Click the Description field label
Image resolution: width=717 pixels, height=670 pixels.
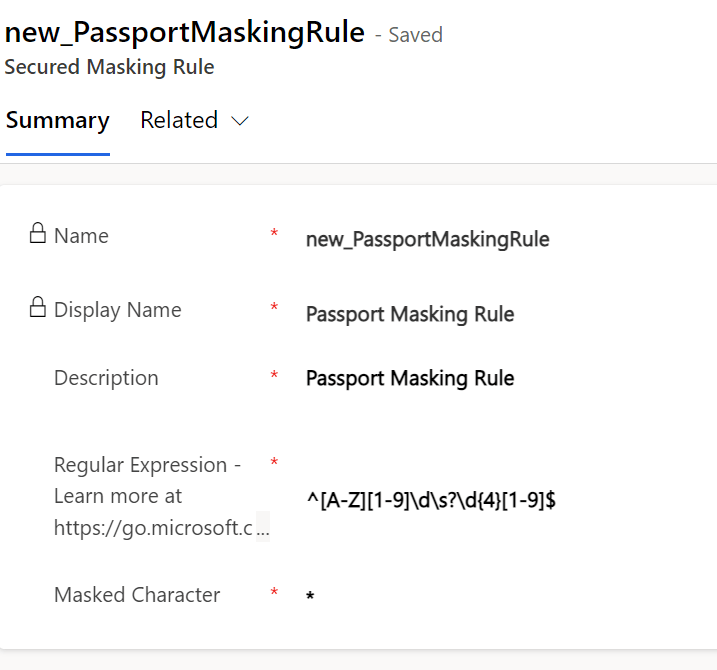(x=106, y=377)
